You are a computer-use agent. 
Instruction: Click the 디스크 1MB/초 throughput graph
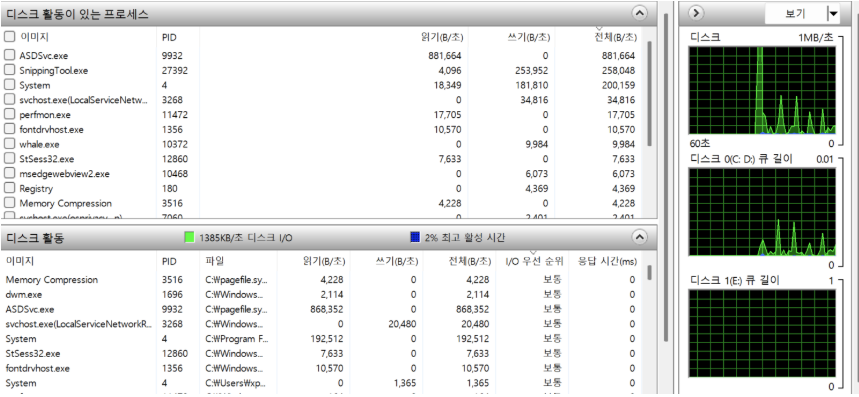pos(762,90)
